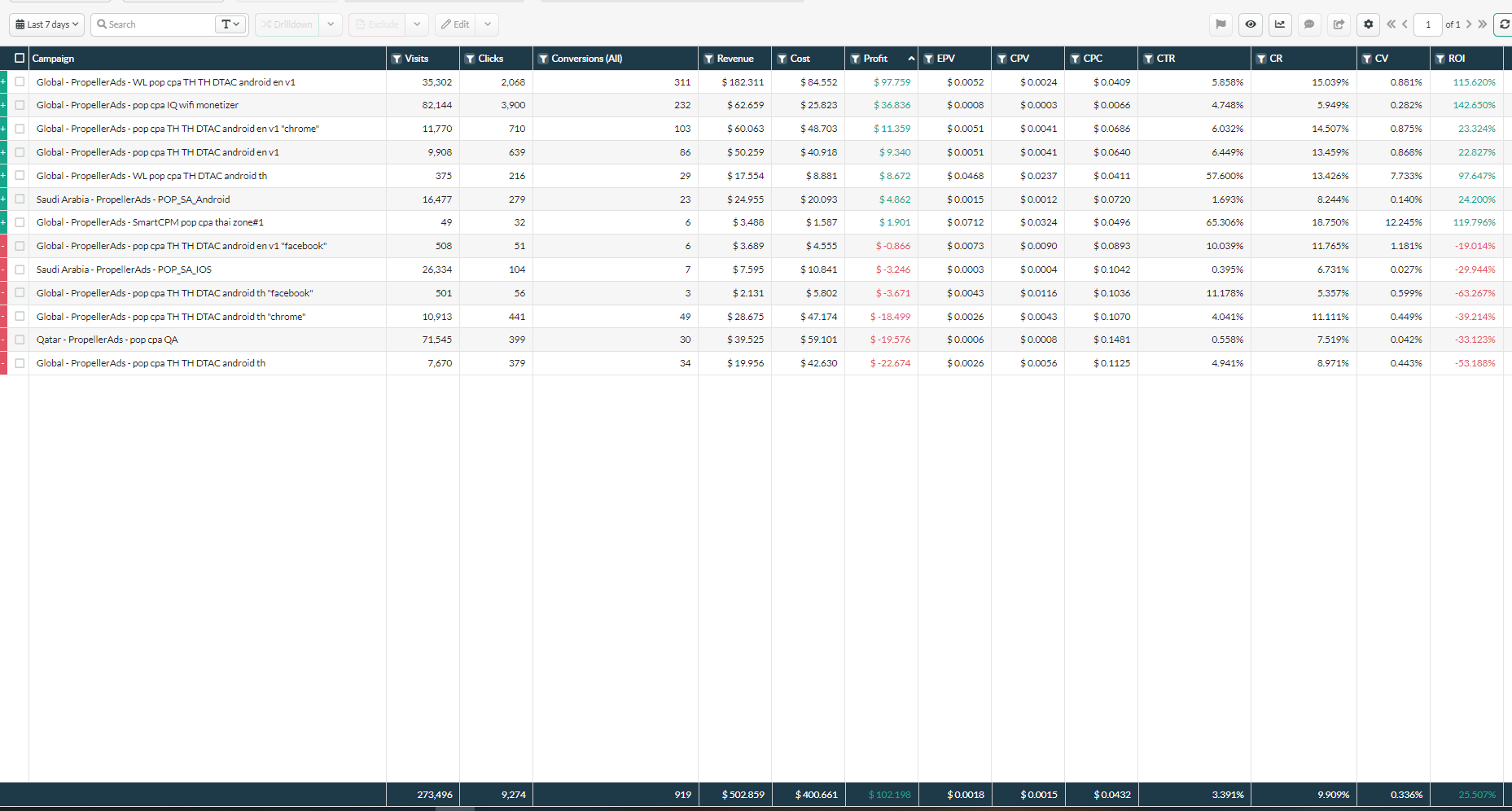1512x811 pixels.
Task: Click the share export icon
Action: tap(1339, 24)
